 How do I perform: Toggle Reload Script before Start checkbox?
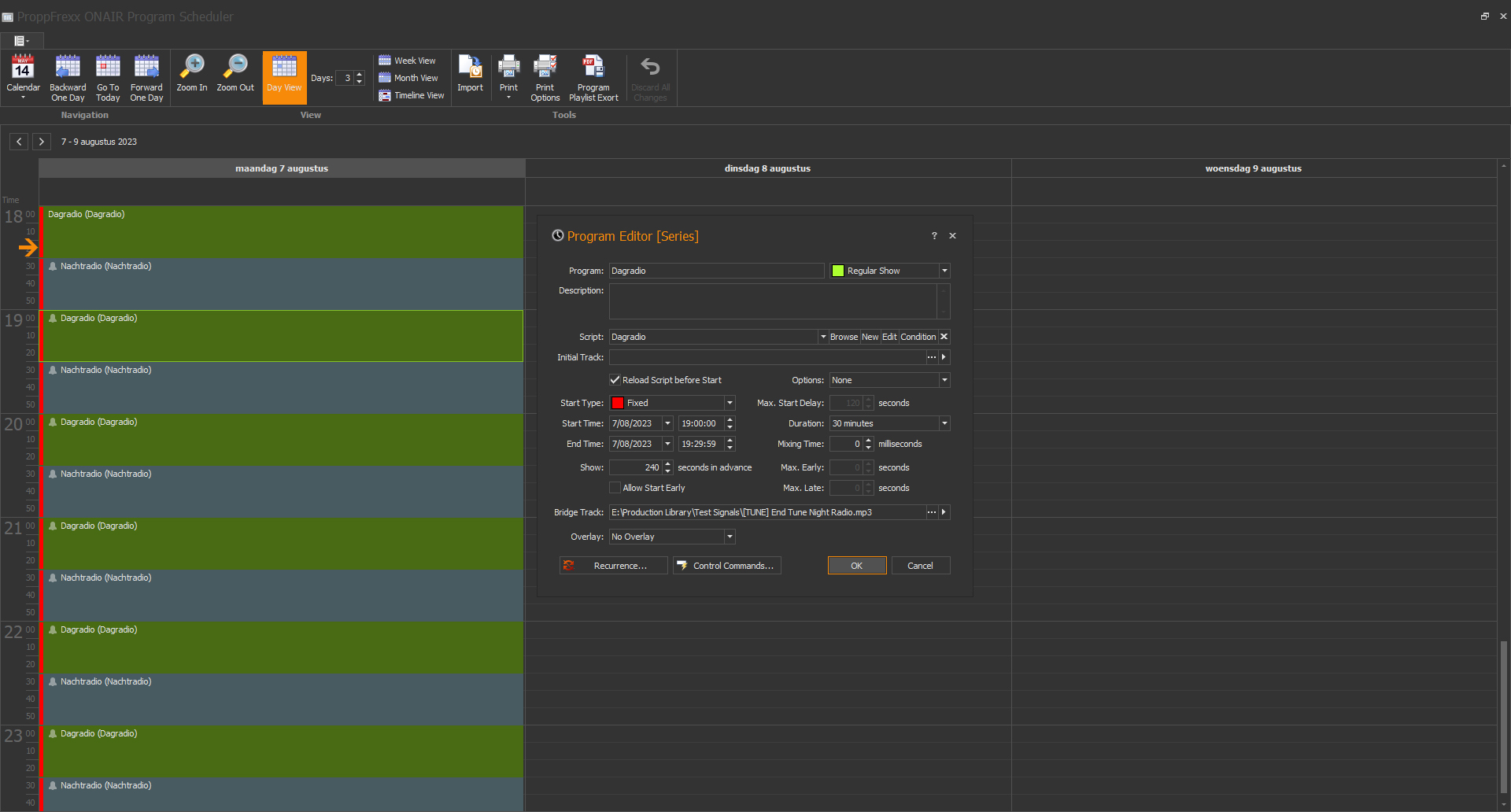(x=615, y=380)
